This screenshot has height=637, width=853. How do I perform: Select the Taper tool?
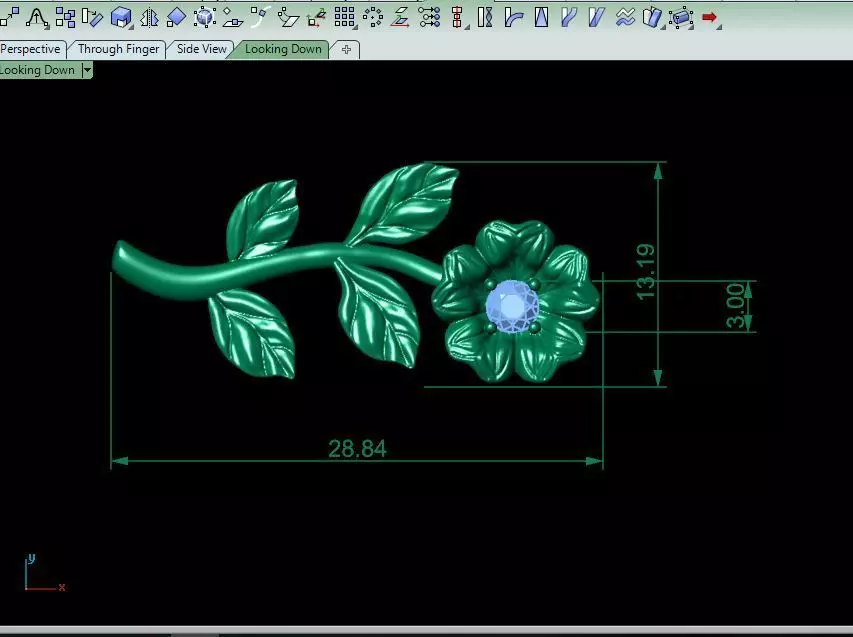(541, 17)
